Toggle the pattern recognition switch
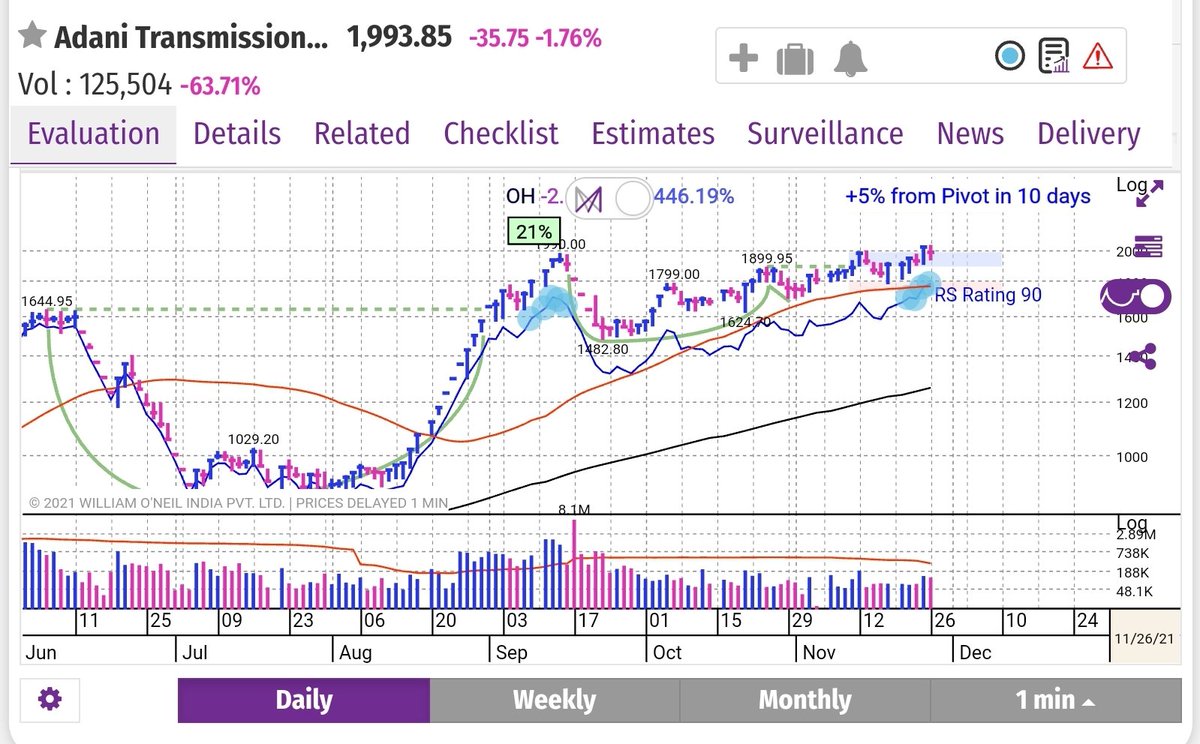Screen dimensions: 1200x744 pyautogui.click(x=608, y=199)
